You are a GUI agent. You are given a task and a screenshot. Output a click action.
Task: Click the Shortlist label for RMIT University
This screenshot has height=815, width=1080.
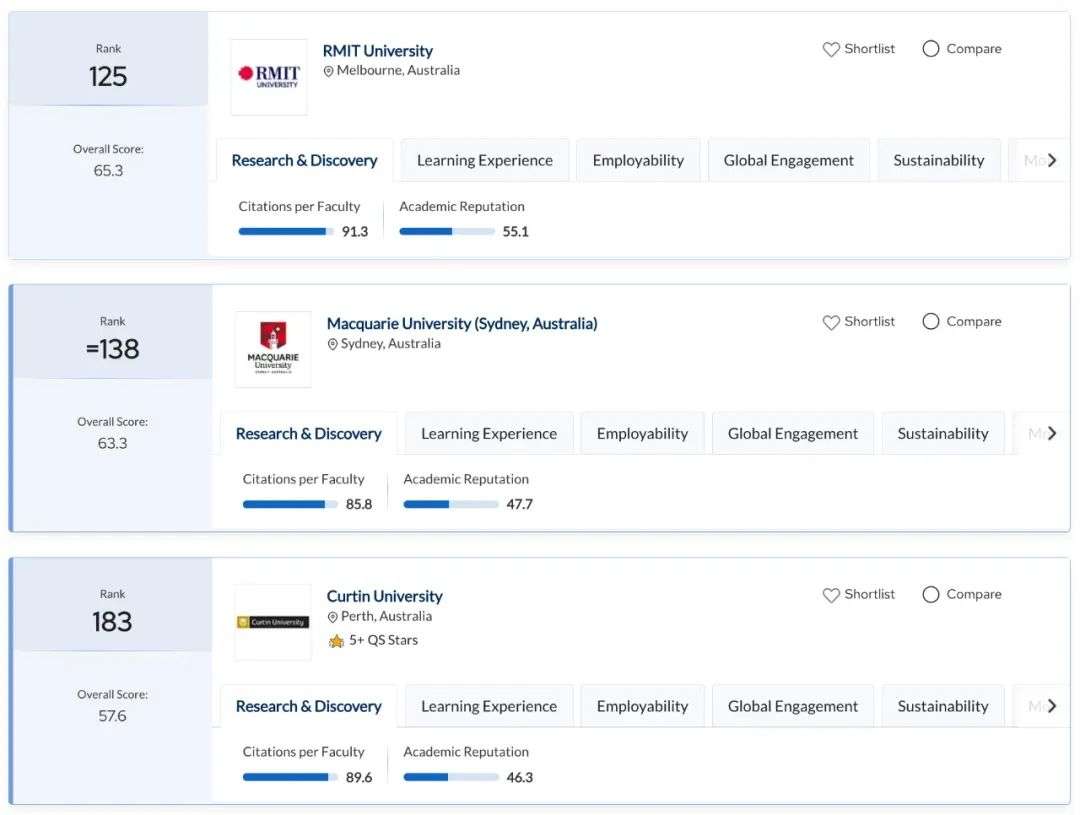[869, 49]
